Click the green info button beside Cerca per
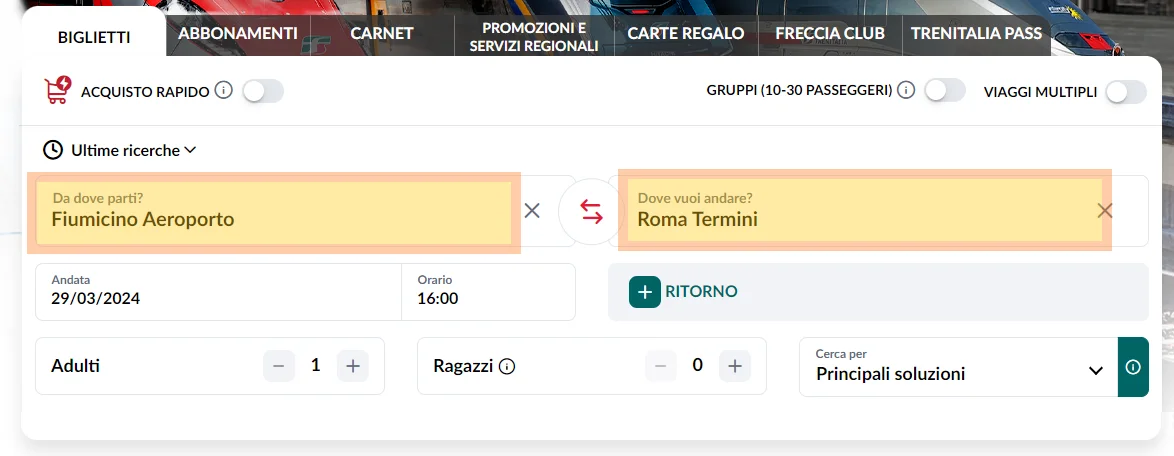 pyautogui.click(x=1133, y=367)
